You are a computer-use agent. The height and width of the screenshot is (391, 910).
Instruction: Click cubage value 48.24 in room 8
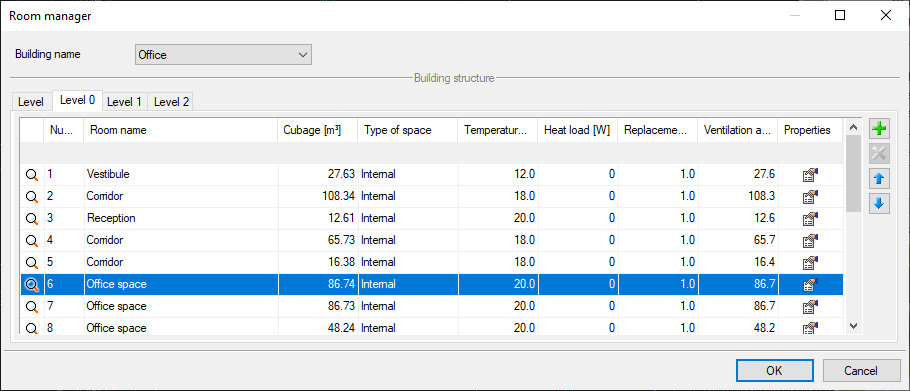click(341, 328)
